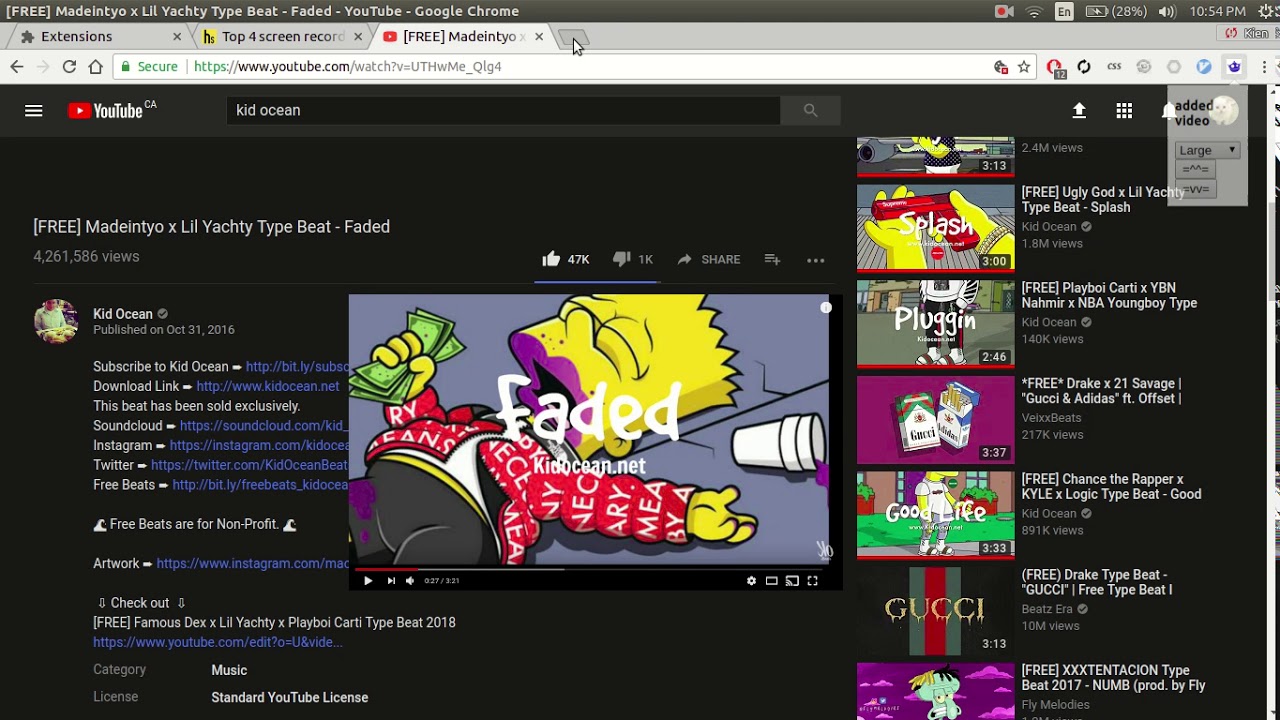Open a new browser tab
Viewport: 1280px width, 720px height.
coord(573,37)
